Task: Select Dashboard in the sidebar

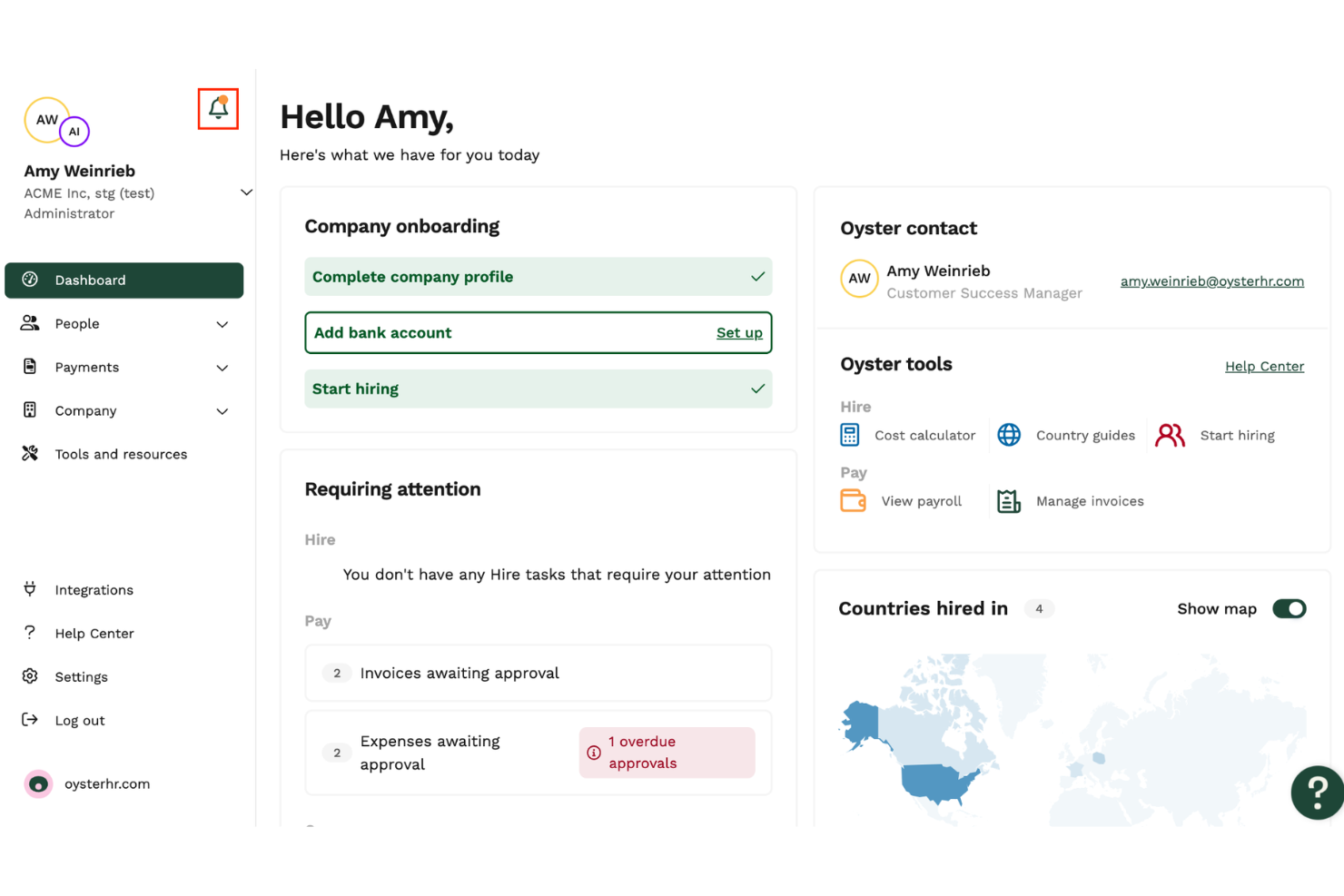Action: [x=124, y=281]
